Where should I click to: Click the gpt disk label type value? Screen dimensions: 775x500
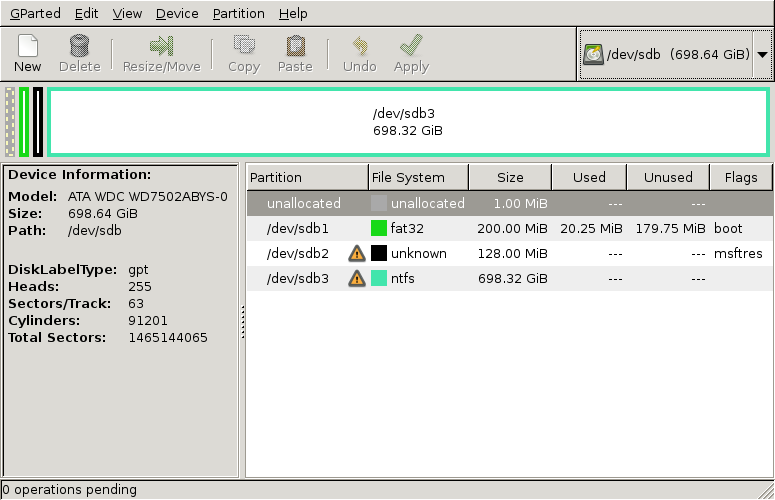[138, 270]
